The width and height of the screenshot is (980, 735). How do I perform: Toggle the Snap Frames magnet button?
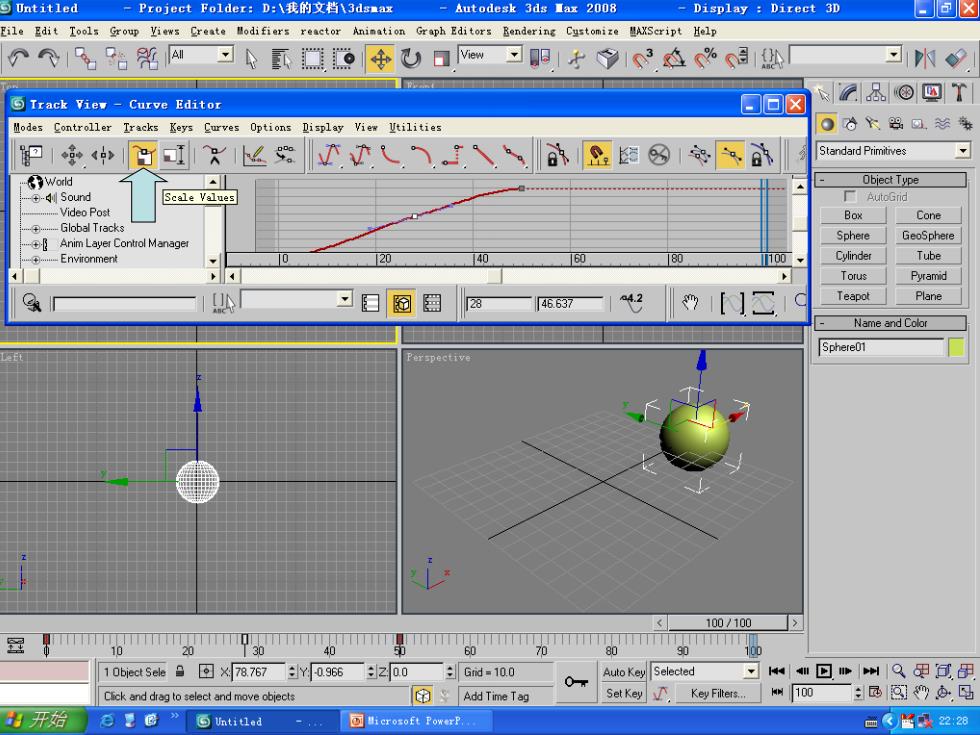point(597,155)
